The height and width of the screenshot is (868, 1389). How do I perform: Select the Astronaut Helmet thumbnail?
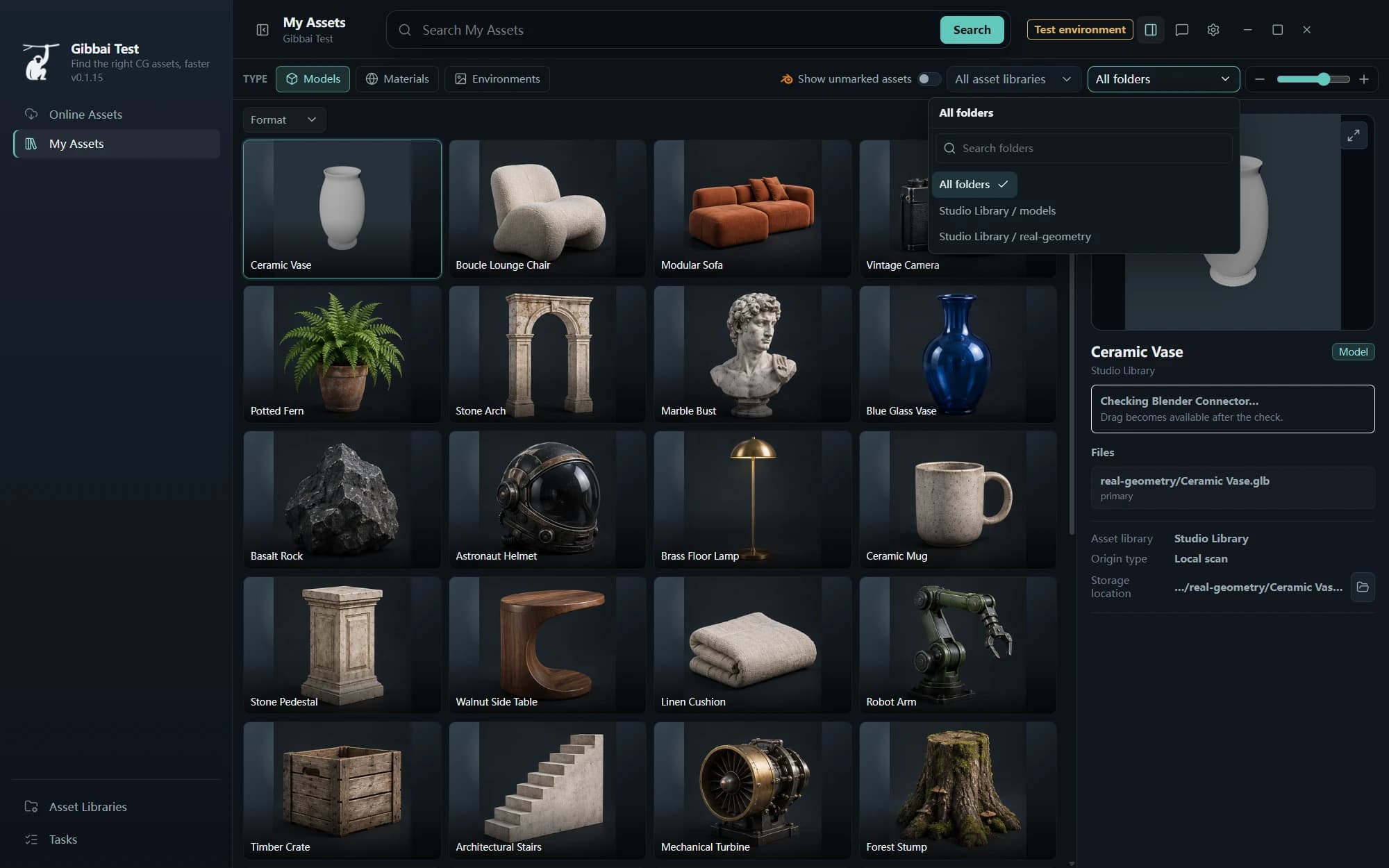click(x=547, y=499)
